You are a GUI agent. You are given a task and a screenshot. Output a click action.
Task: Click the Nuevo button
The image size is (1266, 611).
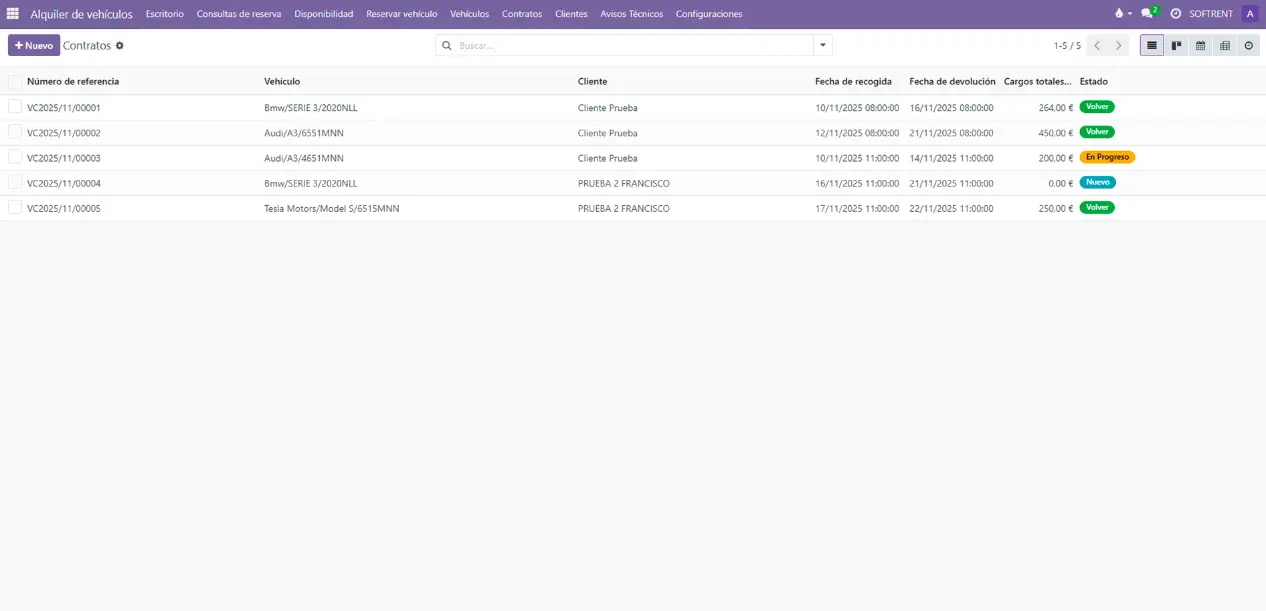click(x=34, y=45)
